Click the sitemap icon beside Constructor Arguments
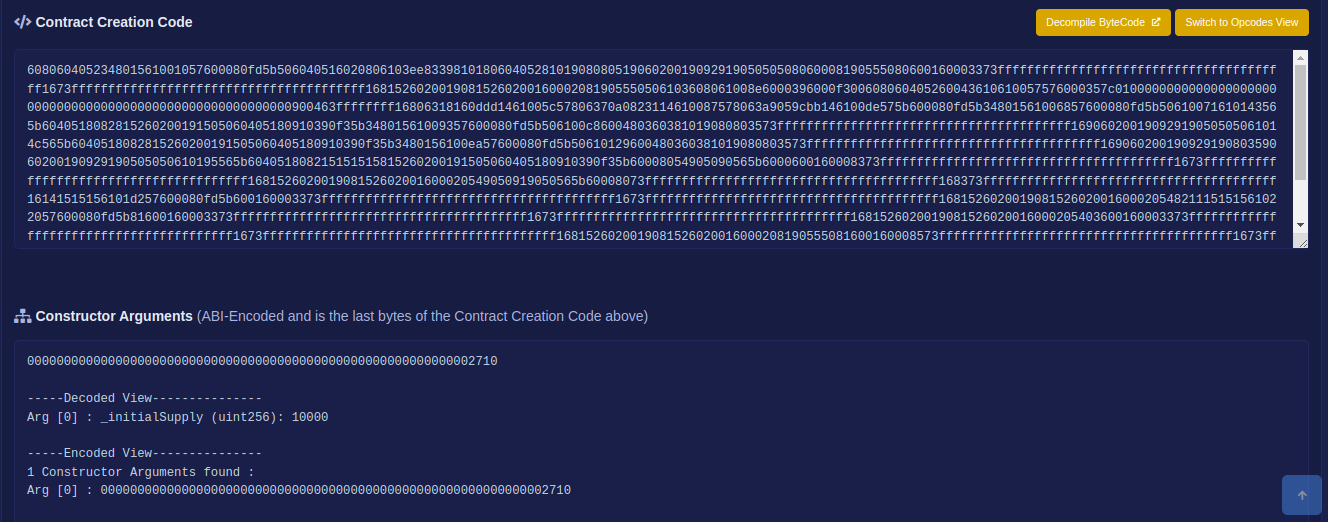Screen dimensions: 1328x522 (22, 316)
